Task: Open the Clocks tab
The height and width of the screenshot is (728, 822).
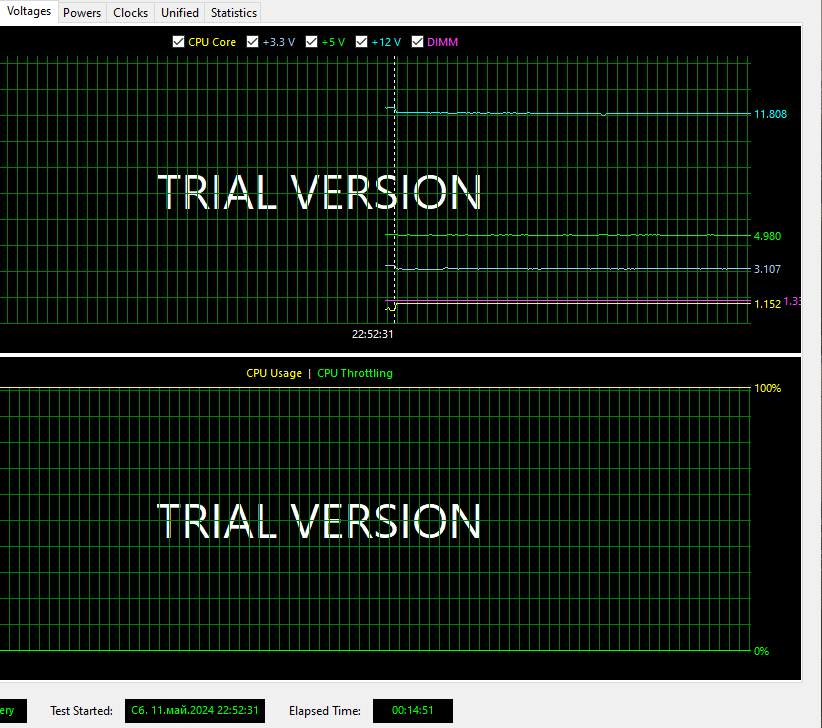Action: pos(130,13)
